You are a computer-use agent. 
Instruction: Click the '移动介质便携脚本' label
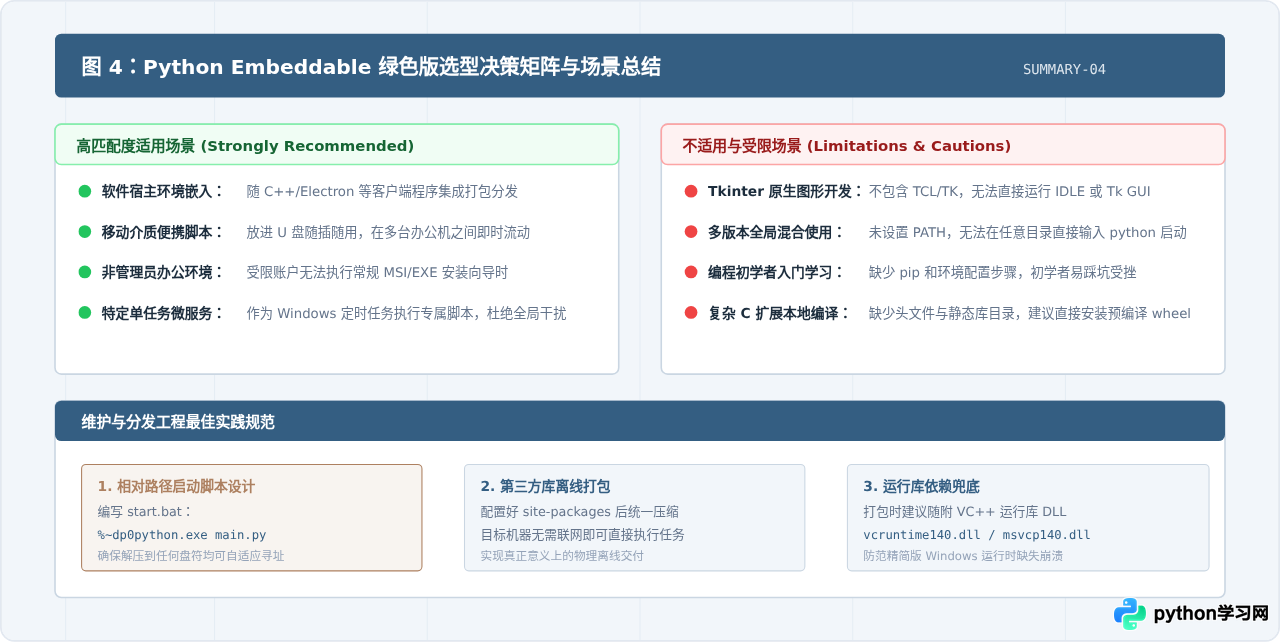(x=158, y=232)
